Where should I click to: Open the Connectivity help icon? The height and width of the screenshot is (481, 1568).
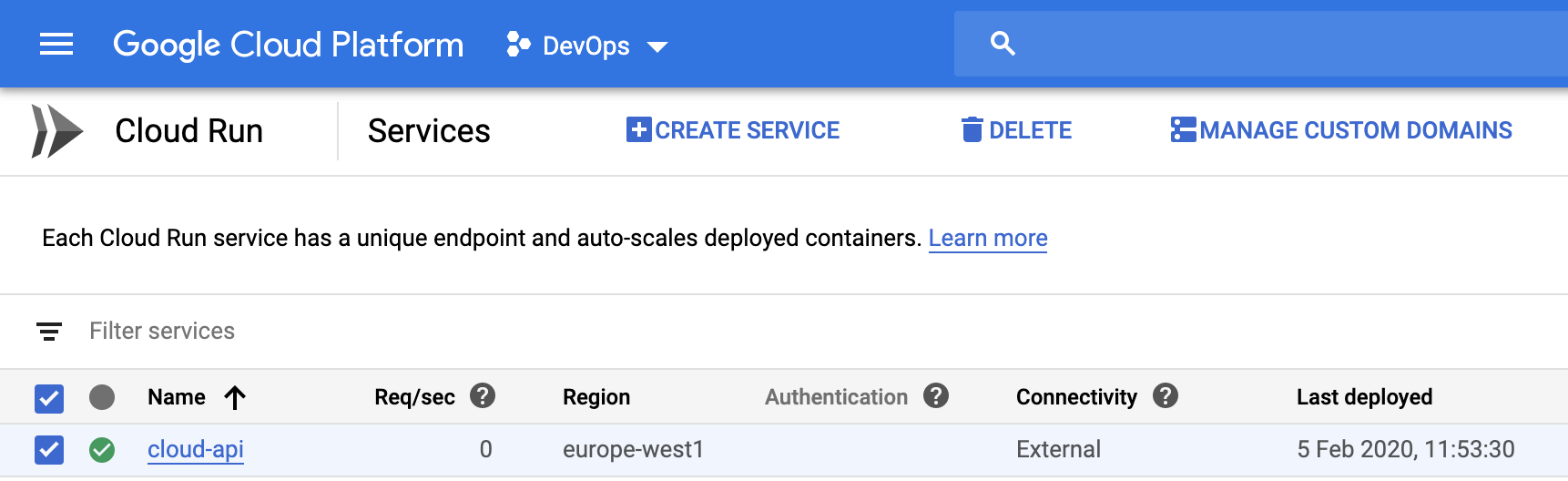click(1166, 395)
